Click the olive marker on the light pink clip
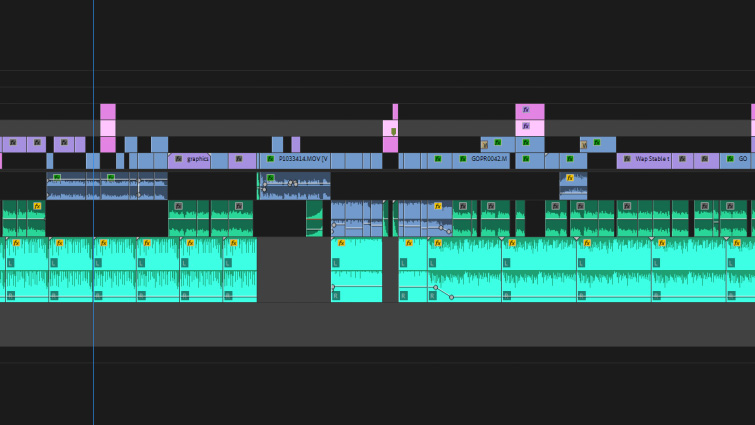 tap(393, 131)
